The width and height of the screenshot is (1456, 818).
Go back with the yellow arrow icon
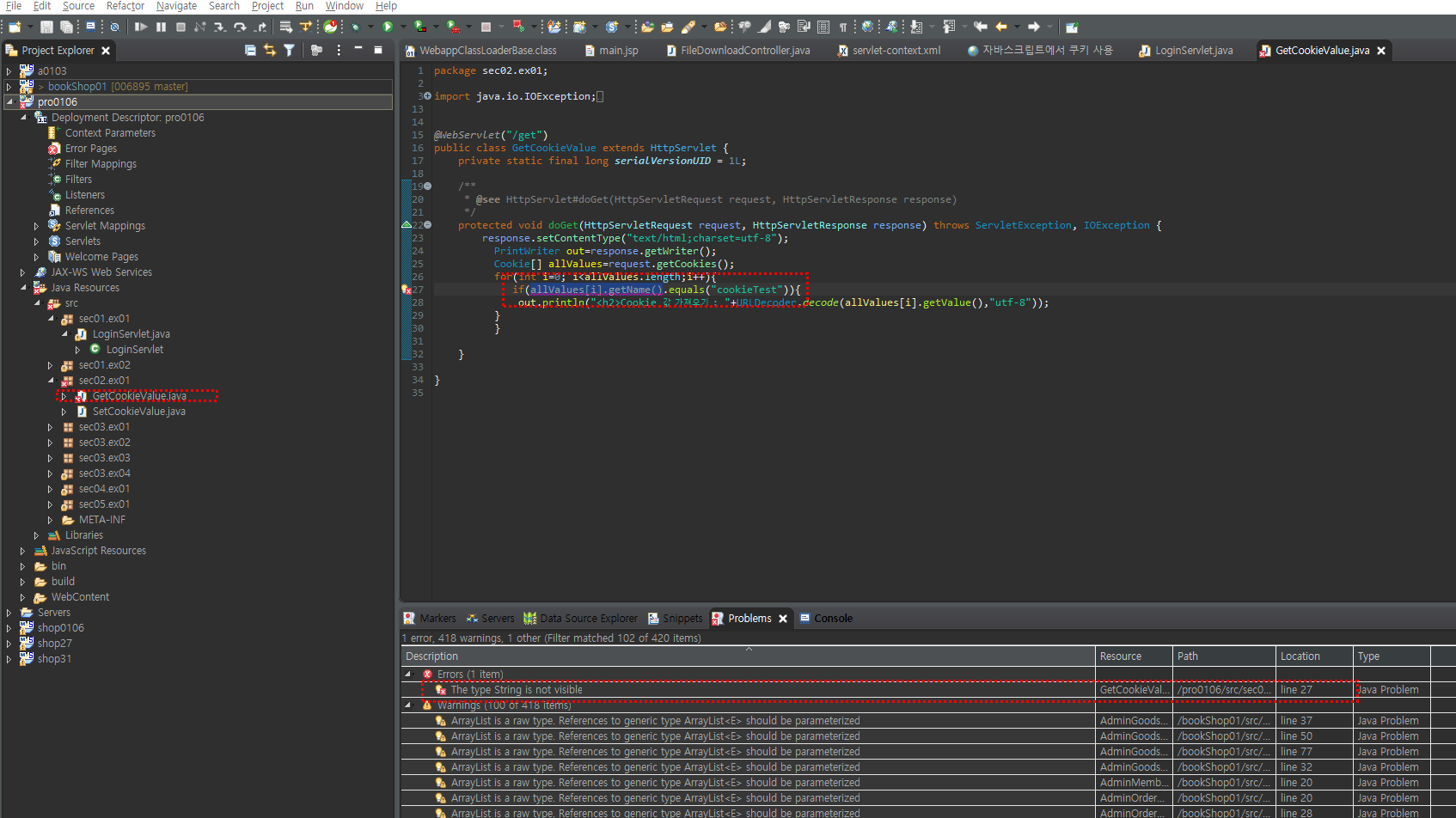point(1001,27)
